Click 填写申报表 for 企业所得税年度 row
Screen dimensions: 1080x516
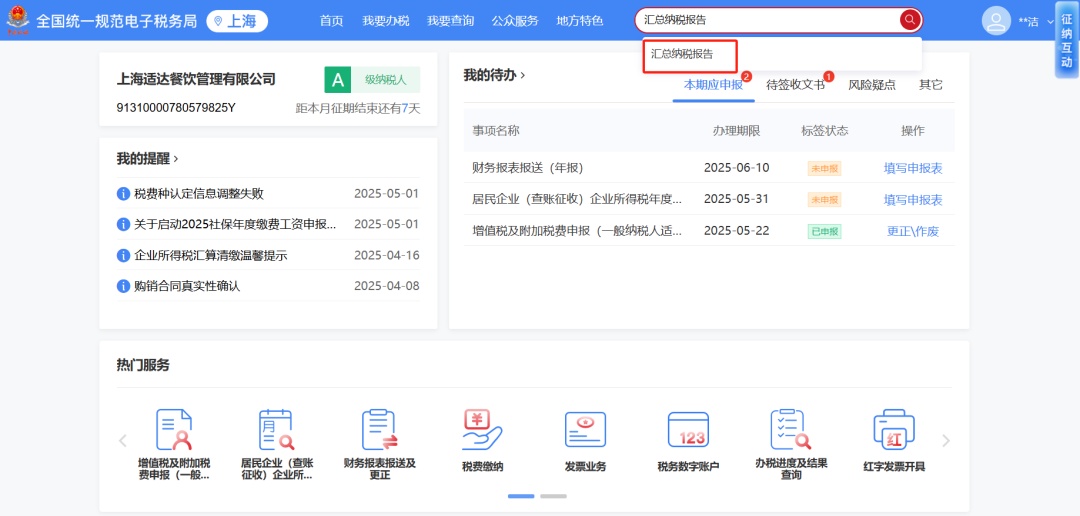pyautogui.click(x=913, y=200)
